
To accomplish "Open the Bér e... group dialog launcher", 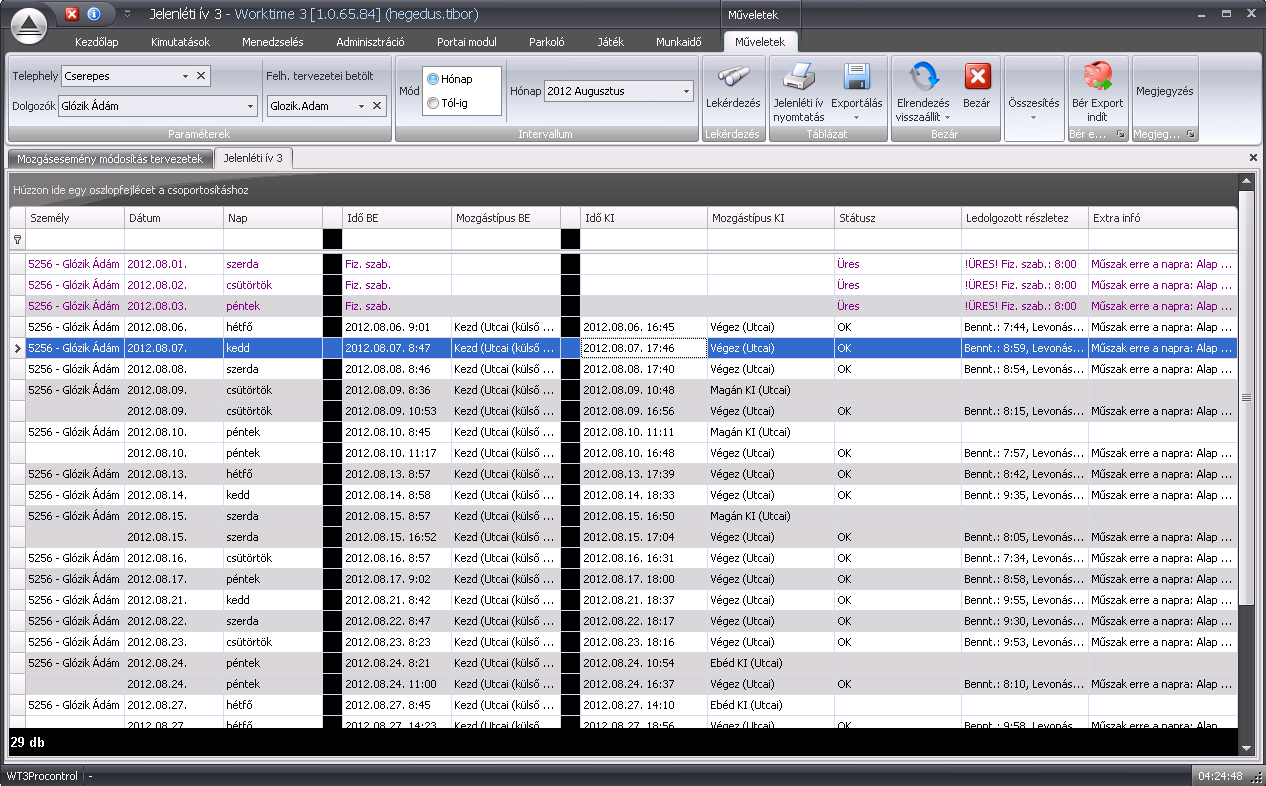I will pos(1121,133).
